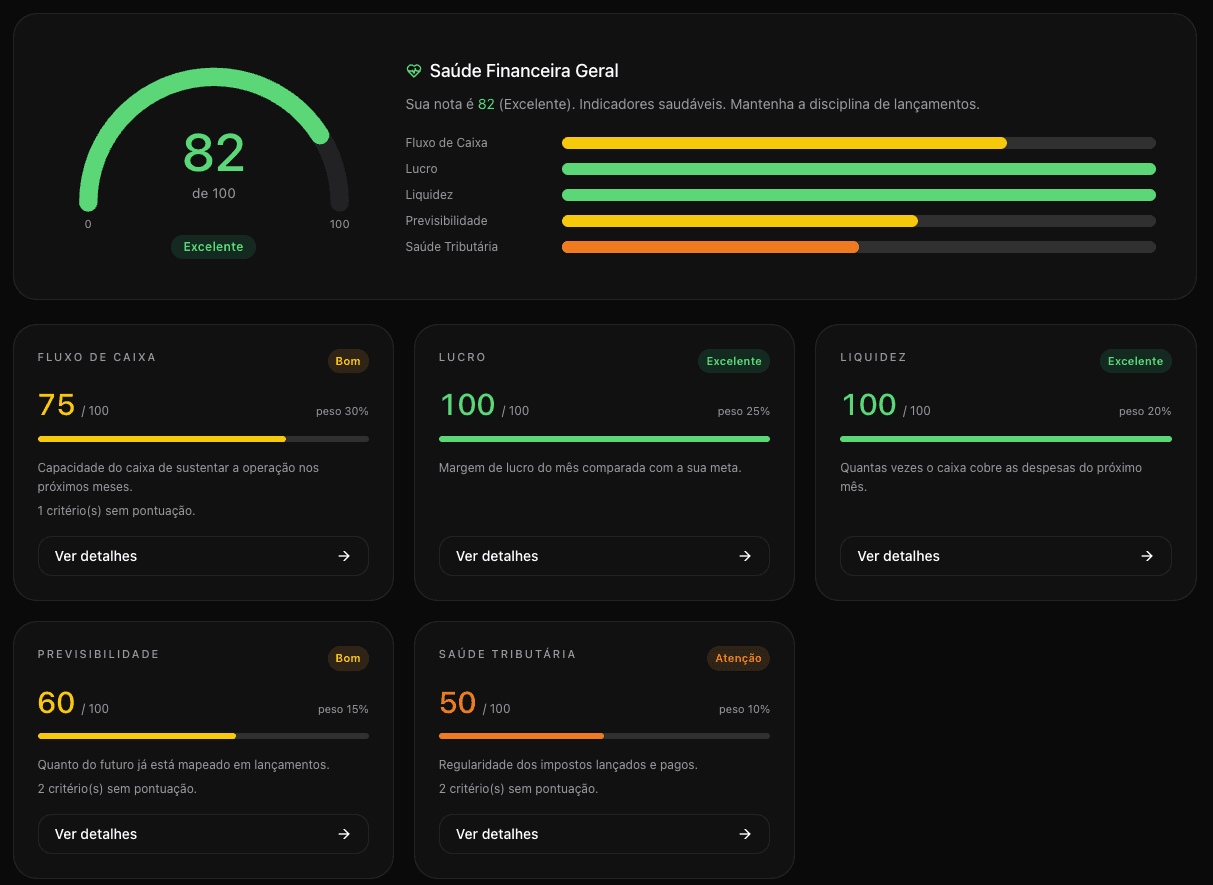Screen dimensions: 1213x885
Task: Open Ver detalhes for Fluxo de Caixa
Action: [203, 556]
